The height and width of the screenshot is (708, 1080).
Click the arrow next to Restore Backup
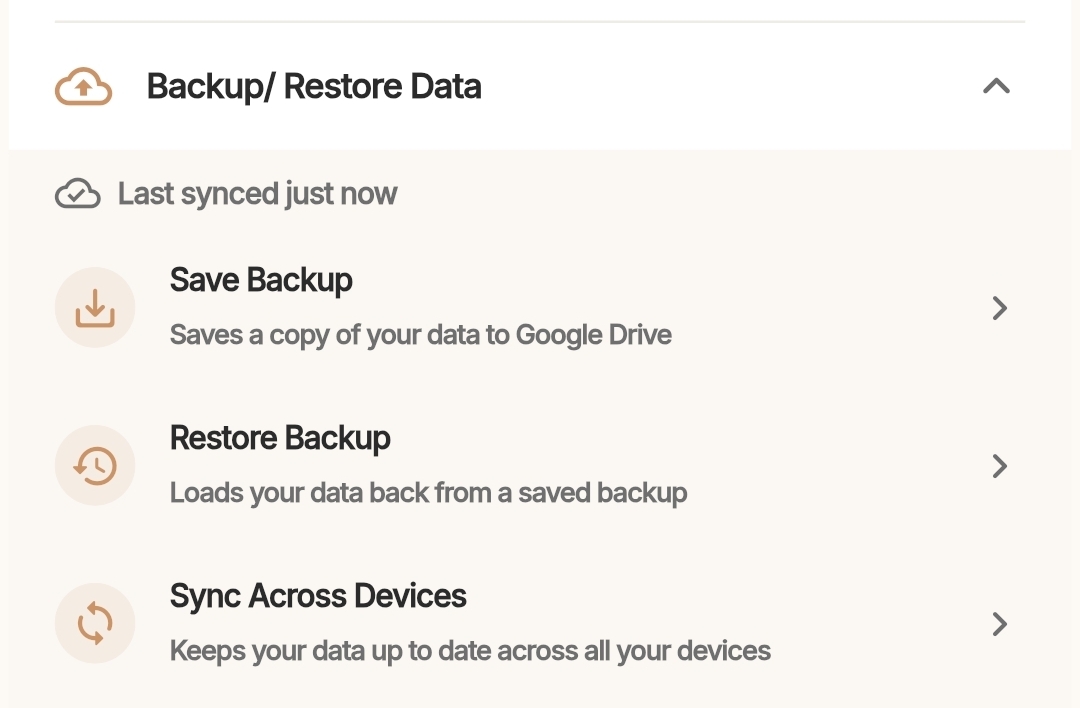[999, 466]
